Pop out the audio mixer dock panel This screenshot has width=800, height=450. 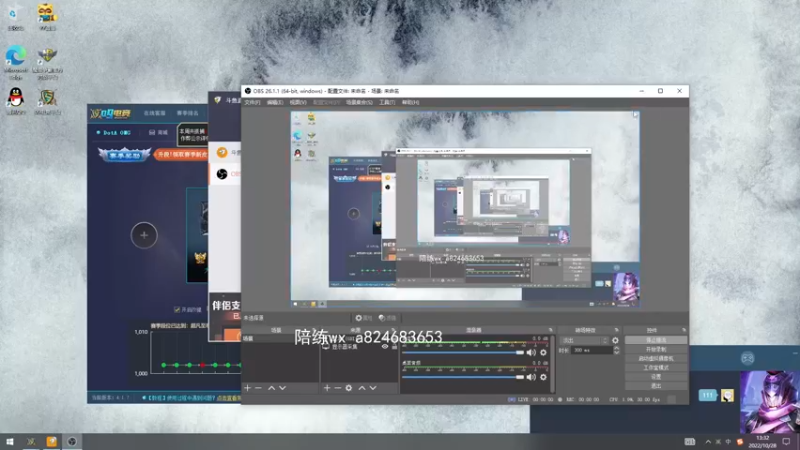click(551, 330)
